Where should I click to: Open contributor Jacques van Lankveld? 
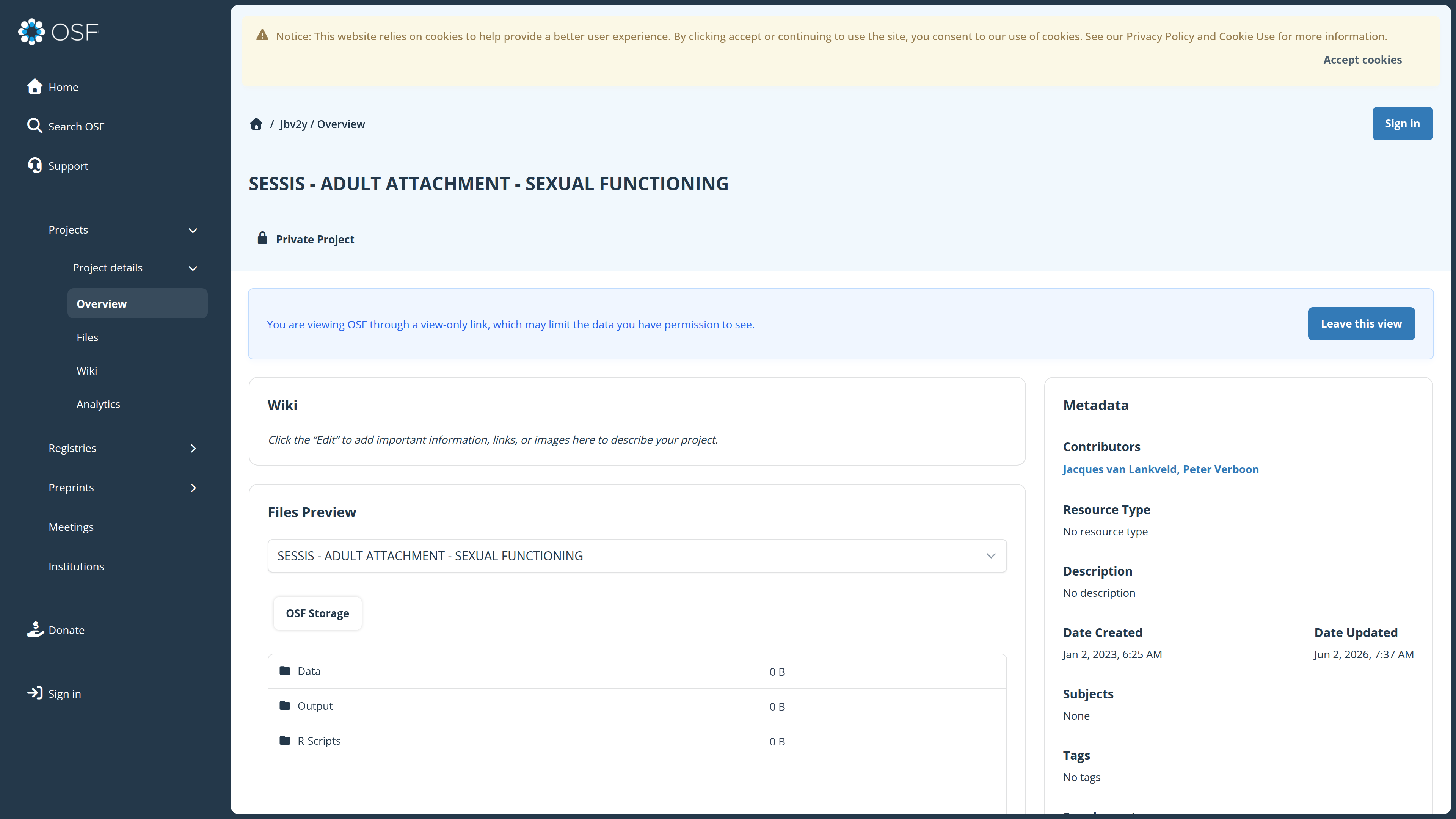[x=1120, y=469]
